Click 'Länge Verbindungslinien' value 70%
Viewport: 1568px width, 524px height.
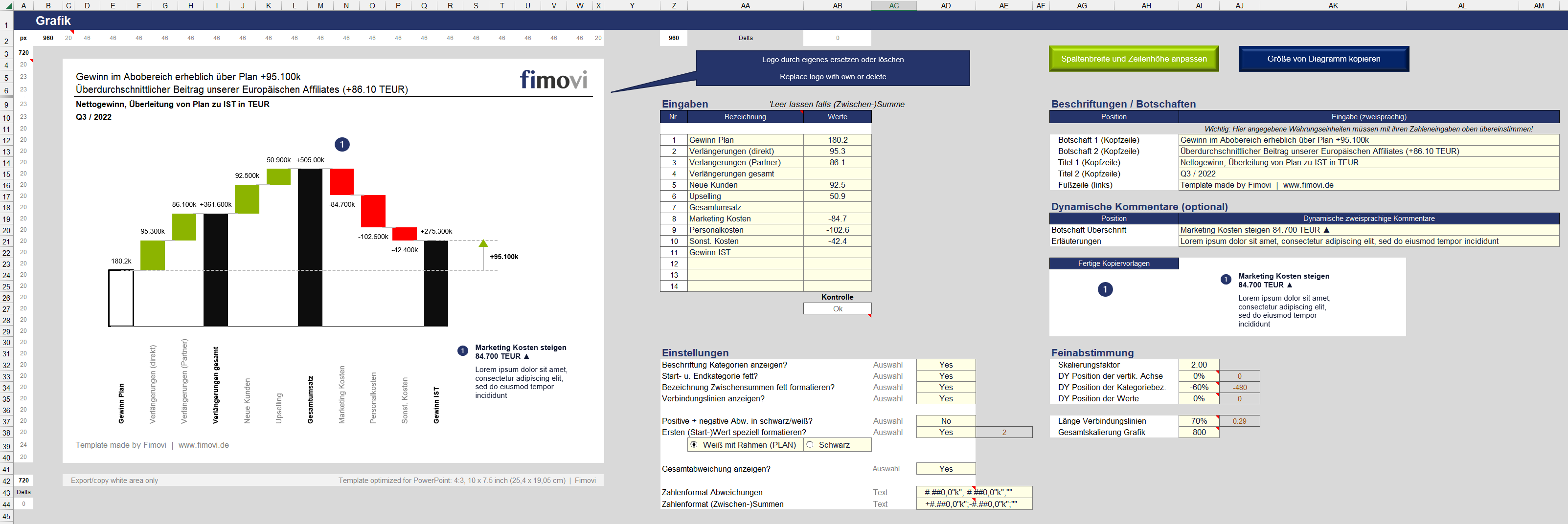coord(1199,421)
